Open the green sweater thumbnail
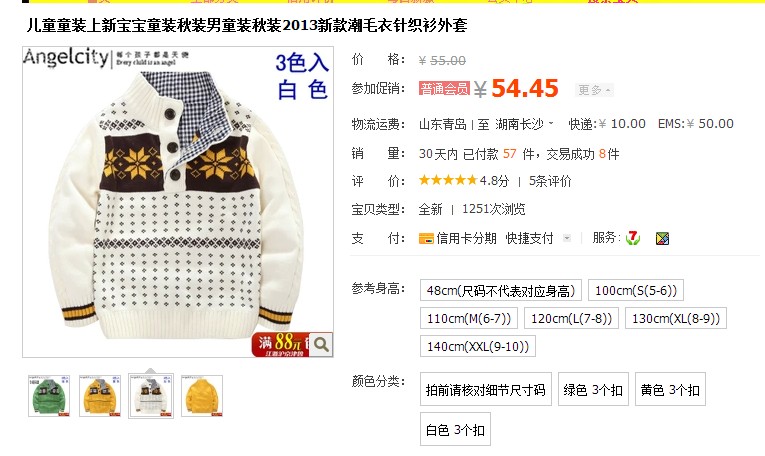 pos(49,396)
